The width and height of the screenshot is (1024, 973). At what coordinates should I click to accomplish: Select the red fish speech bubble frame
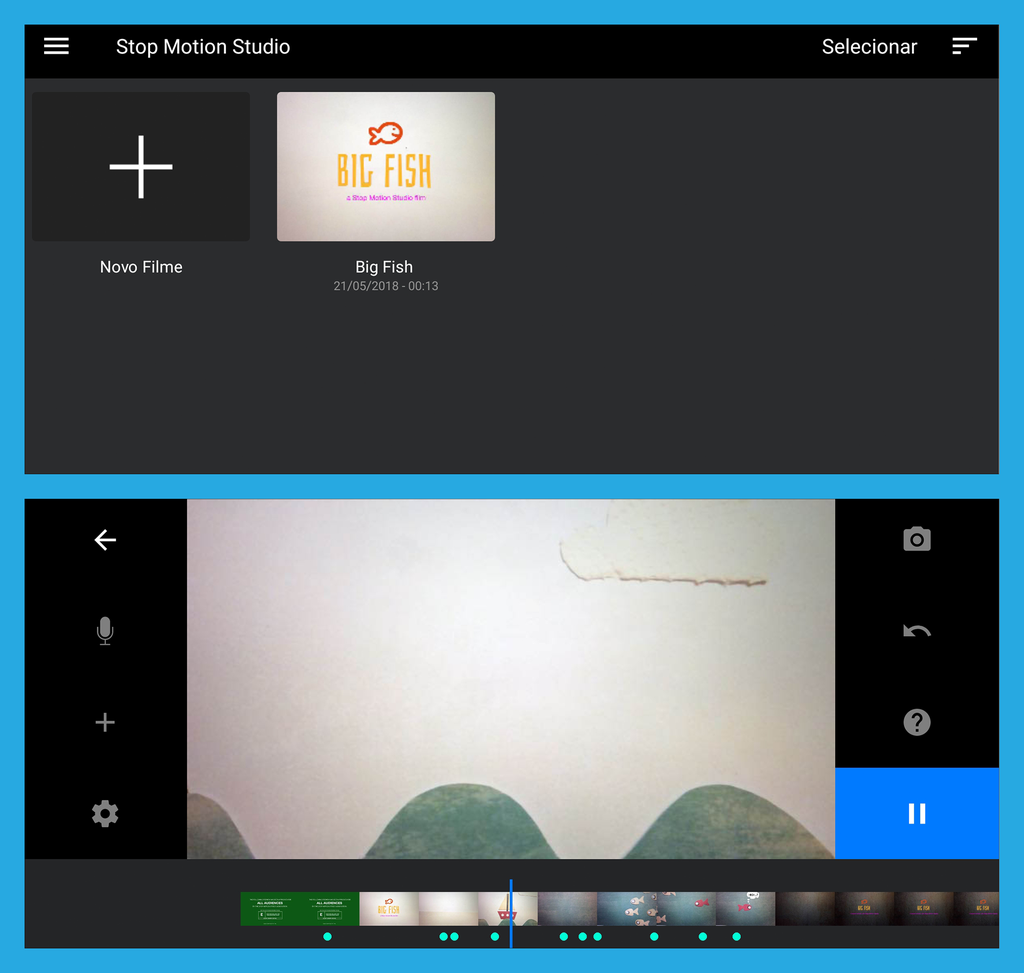pyautogui.click(x=745, y=909)
